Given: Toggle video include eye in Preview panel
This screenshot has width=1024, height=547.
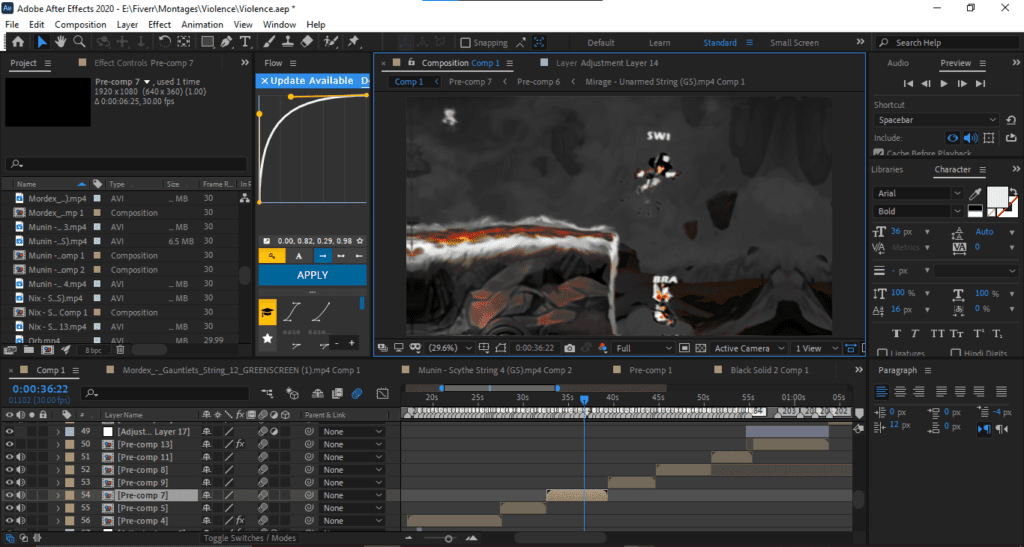Looking at the screenshot, I should pos(953,138).
